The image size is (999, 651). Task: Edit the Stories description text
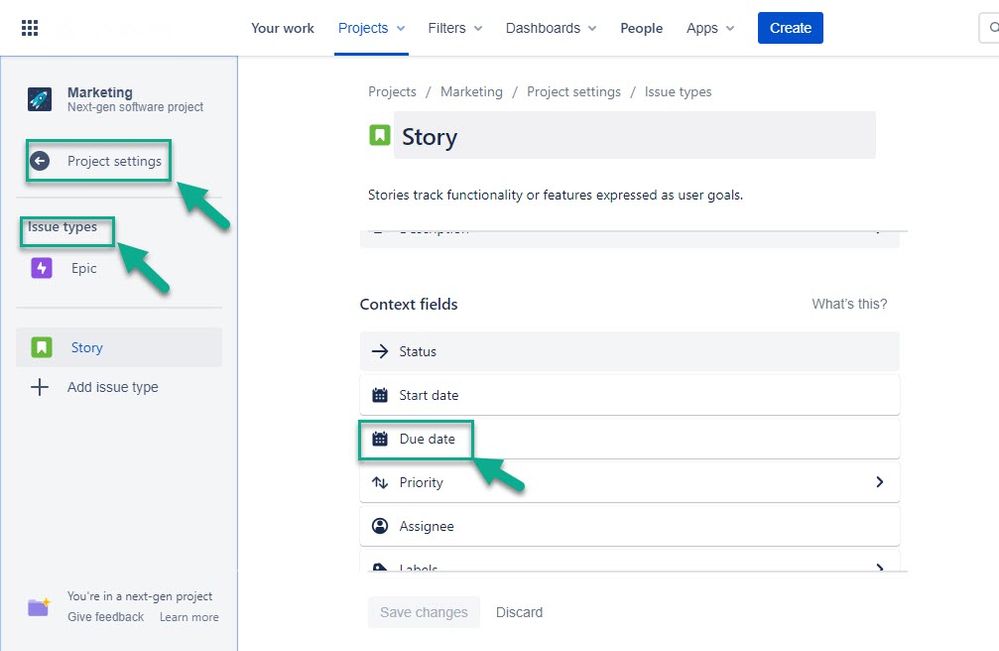point(555,195)
